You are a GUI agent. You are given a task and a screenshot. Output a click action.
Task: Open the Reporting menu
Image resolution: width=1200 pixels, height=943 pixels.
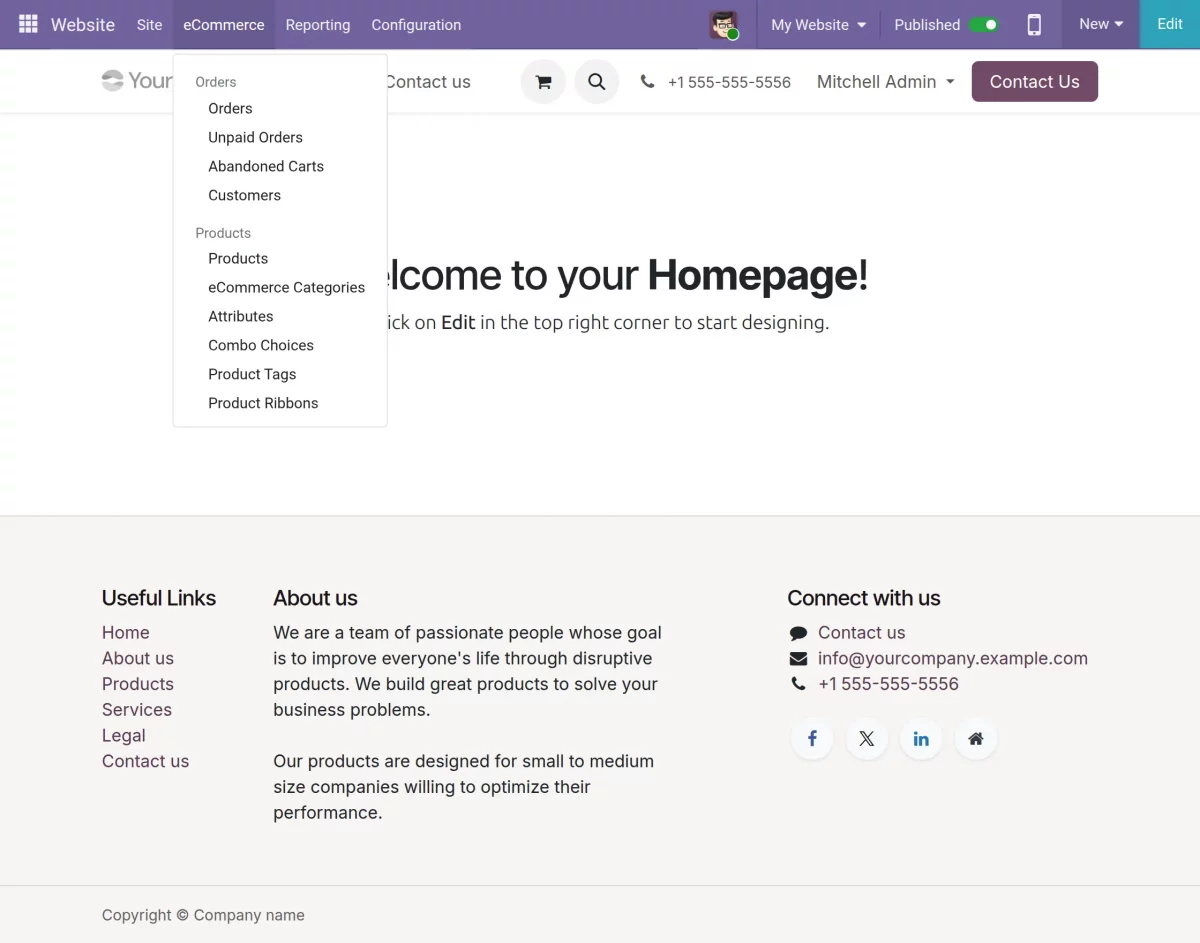pyautogui.click(x=318, y=25)
